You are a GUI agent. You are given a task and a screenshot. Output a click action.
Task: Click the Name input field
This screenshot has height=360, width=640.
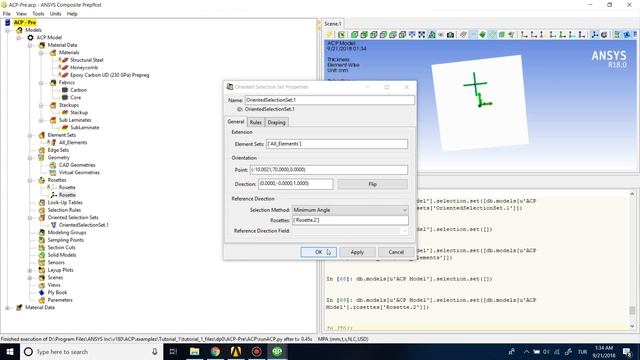(330, 100)
